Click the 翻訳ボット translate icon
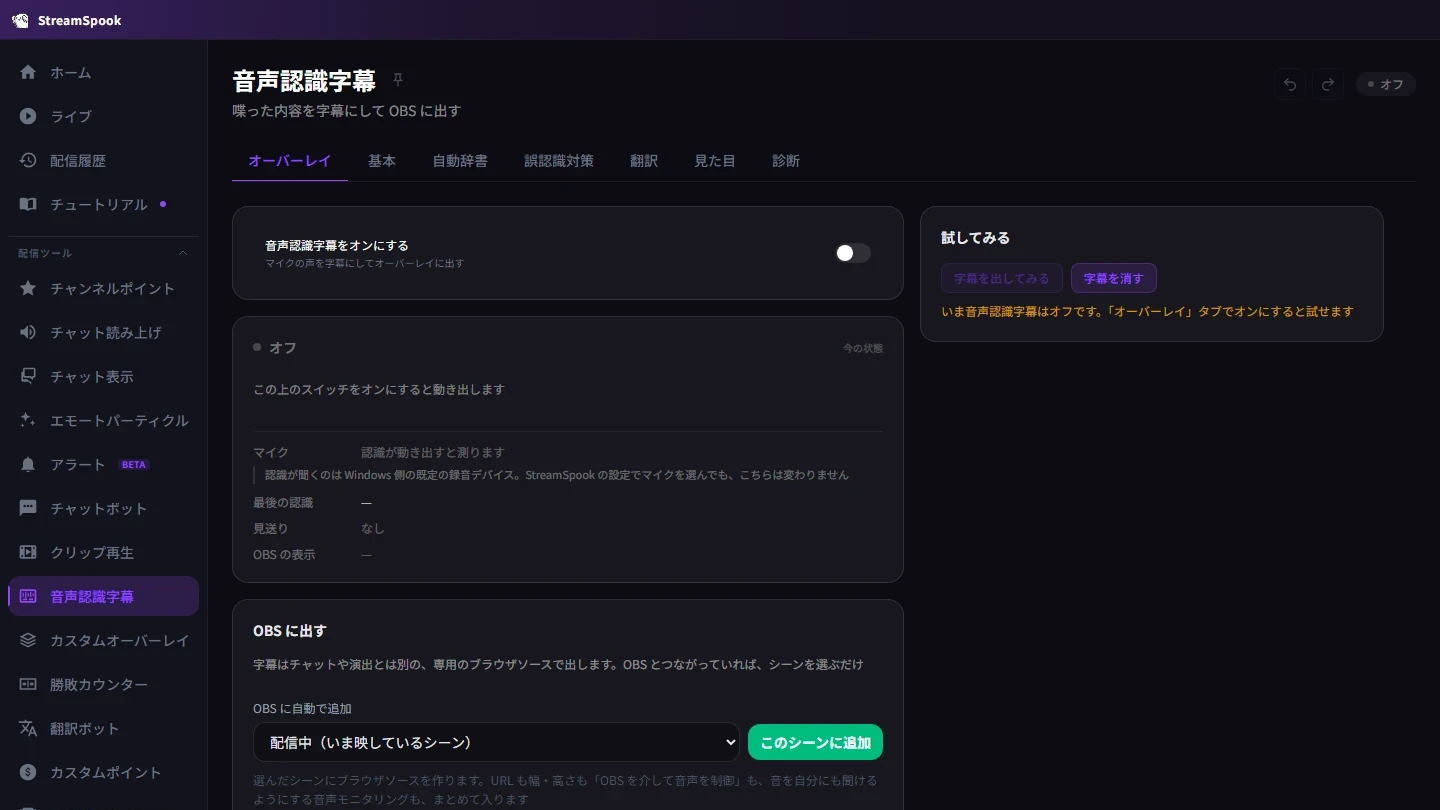The width and height of the screenshot is (1440, 810). pyautogui.click(x=28, y=728)
